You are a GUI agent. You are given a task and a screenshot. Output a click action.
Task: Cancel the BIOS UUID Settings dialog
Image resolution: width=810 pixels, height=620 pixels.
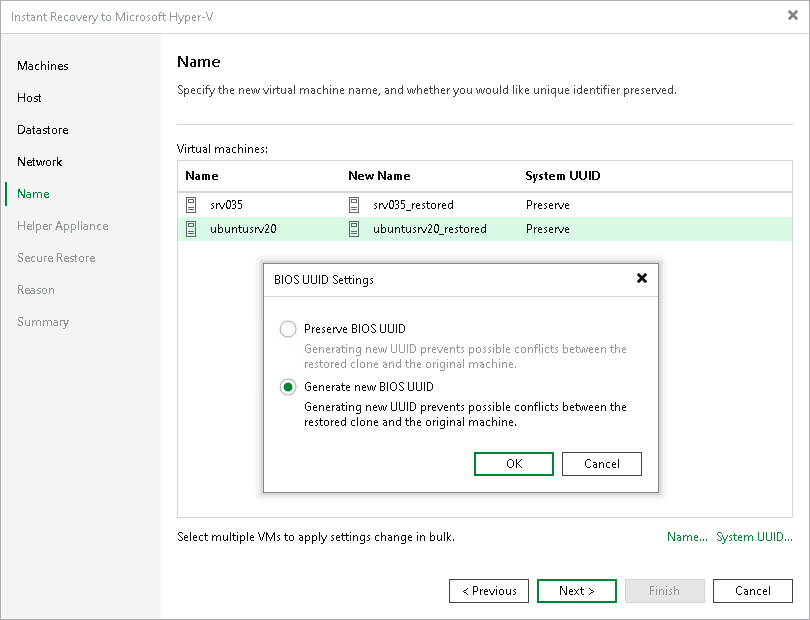pos(602,464)
